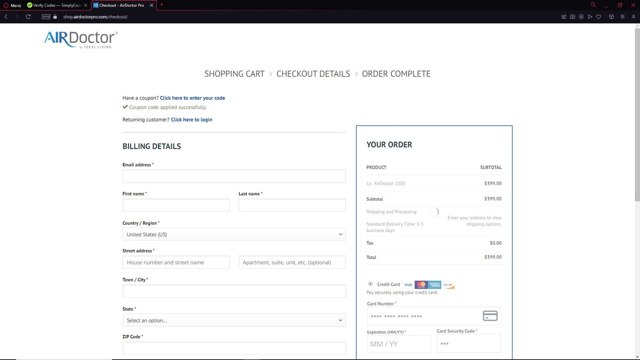Focus the Card Number field
The image size is (640, 360).
point(434,316)
